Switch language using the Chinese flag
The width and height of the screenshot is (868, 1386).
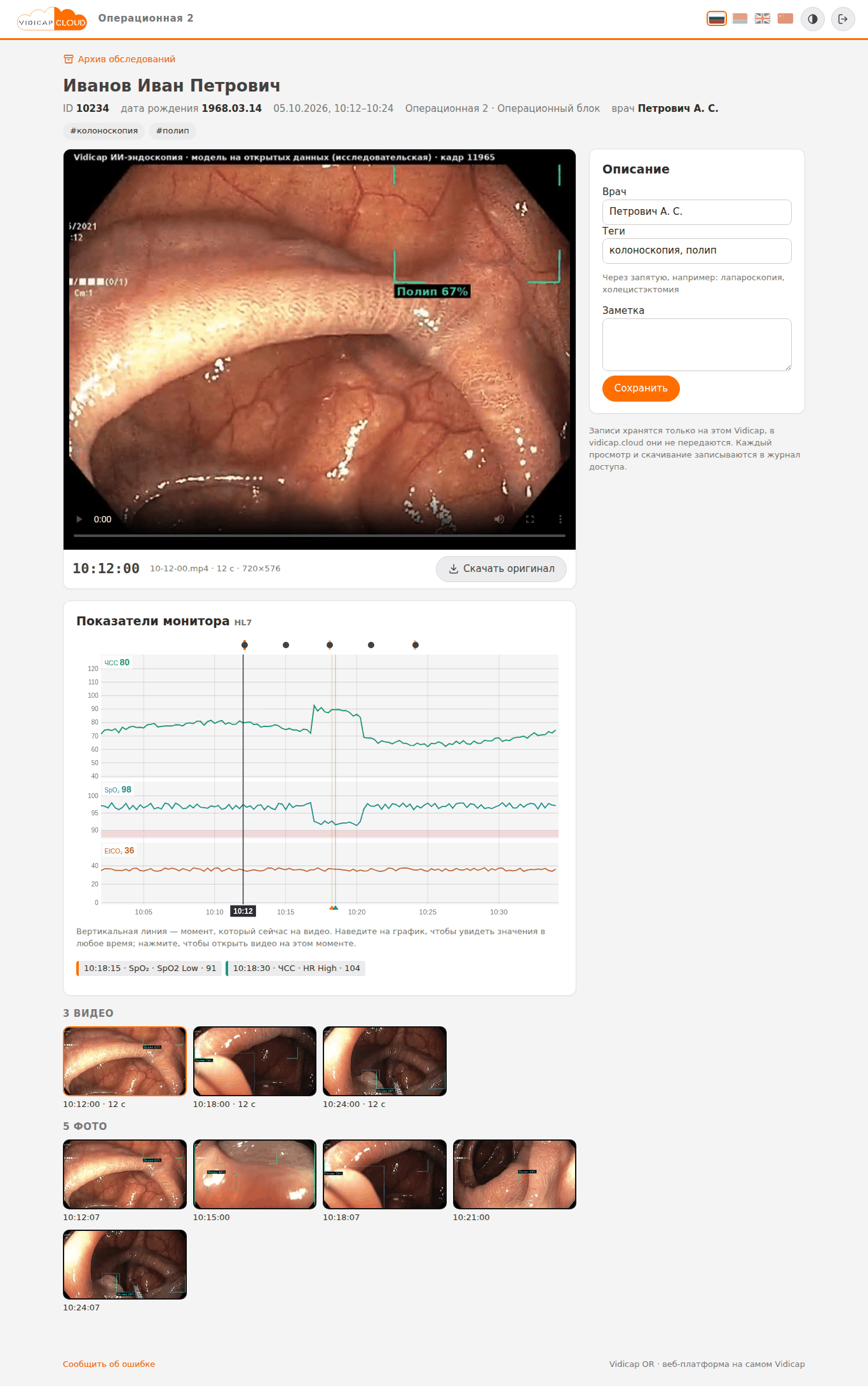[x=785, y=18]
